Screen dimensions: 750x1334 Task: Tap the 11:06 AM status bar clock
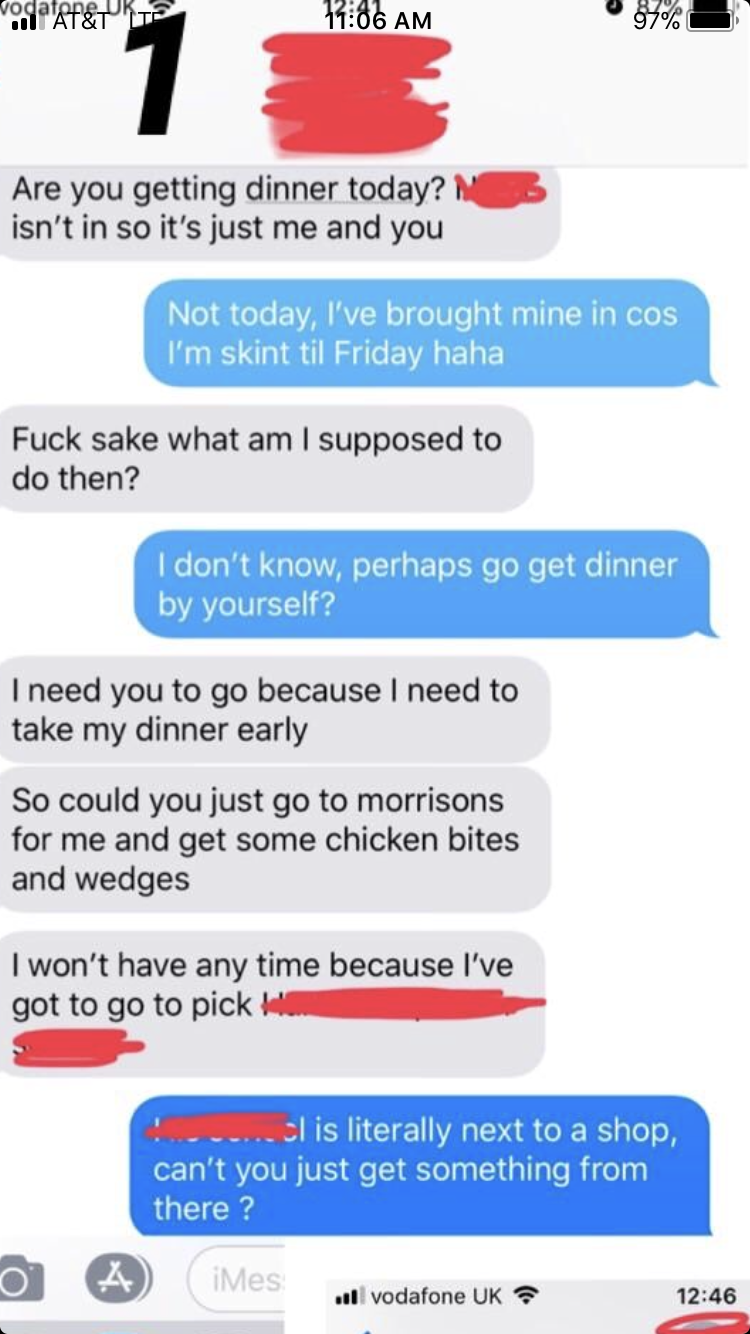[x=378, y=21]
